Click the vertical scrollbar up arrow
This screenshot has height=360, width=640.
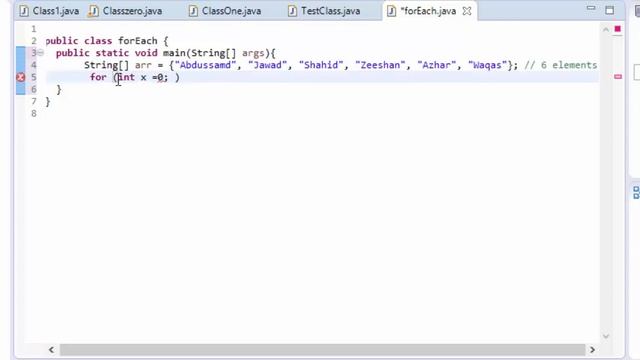click(606, 29)
